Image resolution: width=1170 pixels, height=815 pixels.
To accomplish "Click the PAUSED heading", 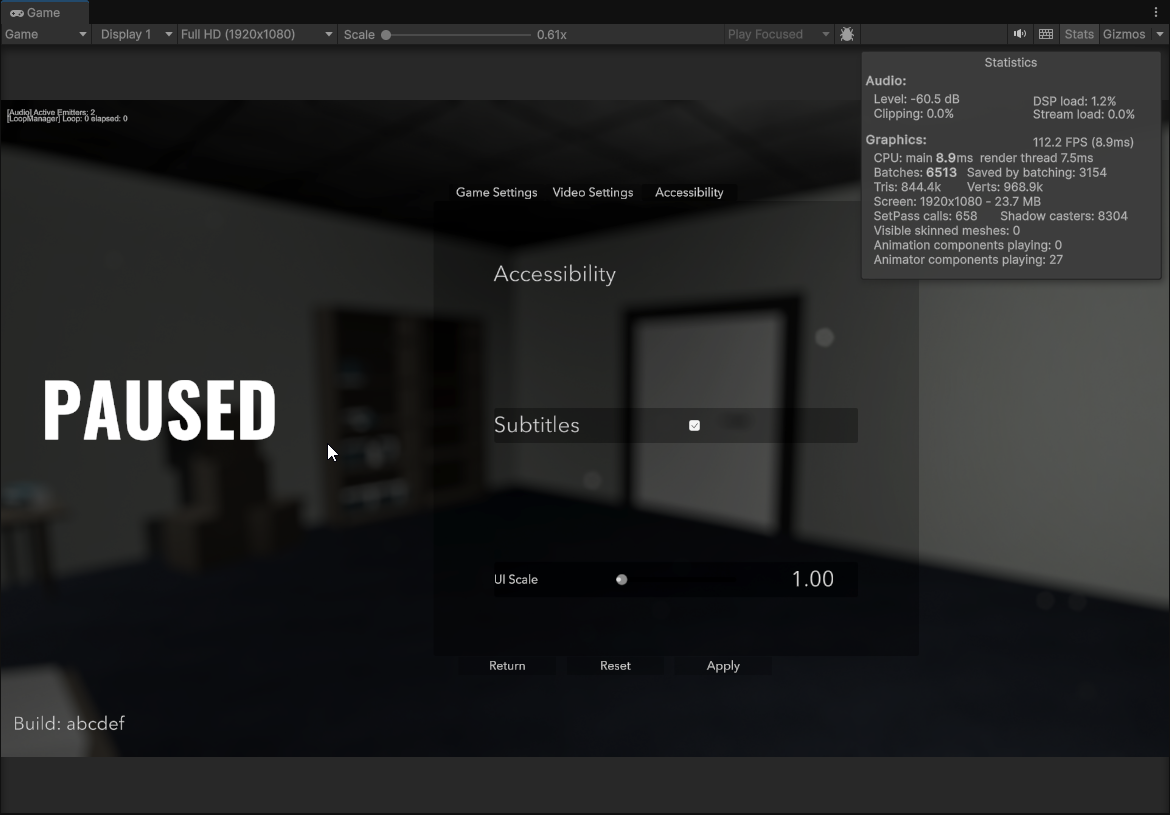I will click(160, 410).
